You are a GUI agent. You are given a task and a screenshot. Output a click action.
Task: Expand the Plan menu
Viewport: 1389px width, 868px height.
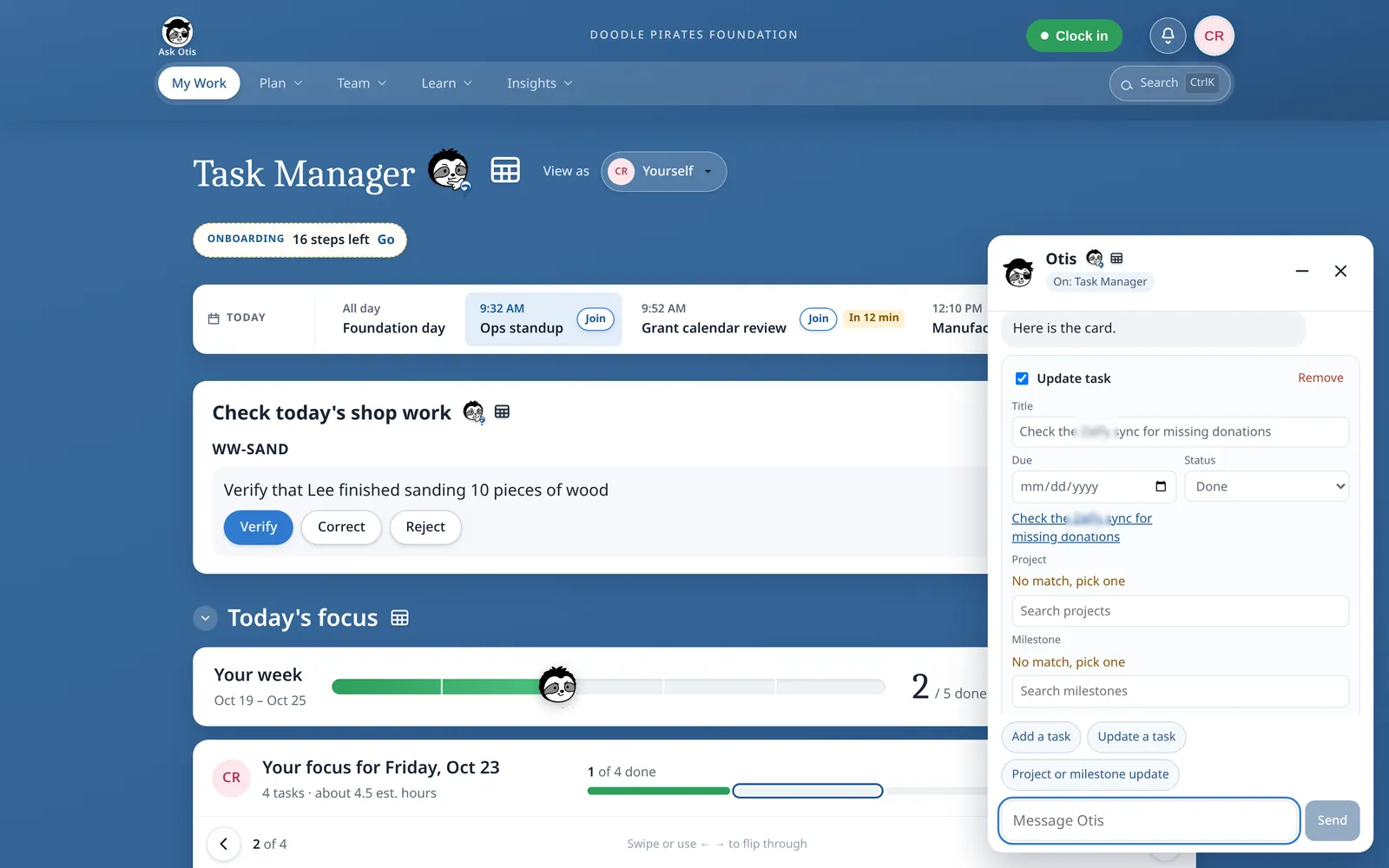[x=280, y=83]
